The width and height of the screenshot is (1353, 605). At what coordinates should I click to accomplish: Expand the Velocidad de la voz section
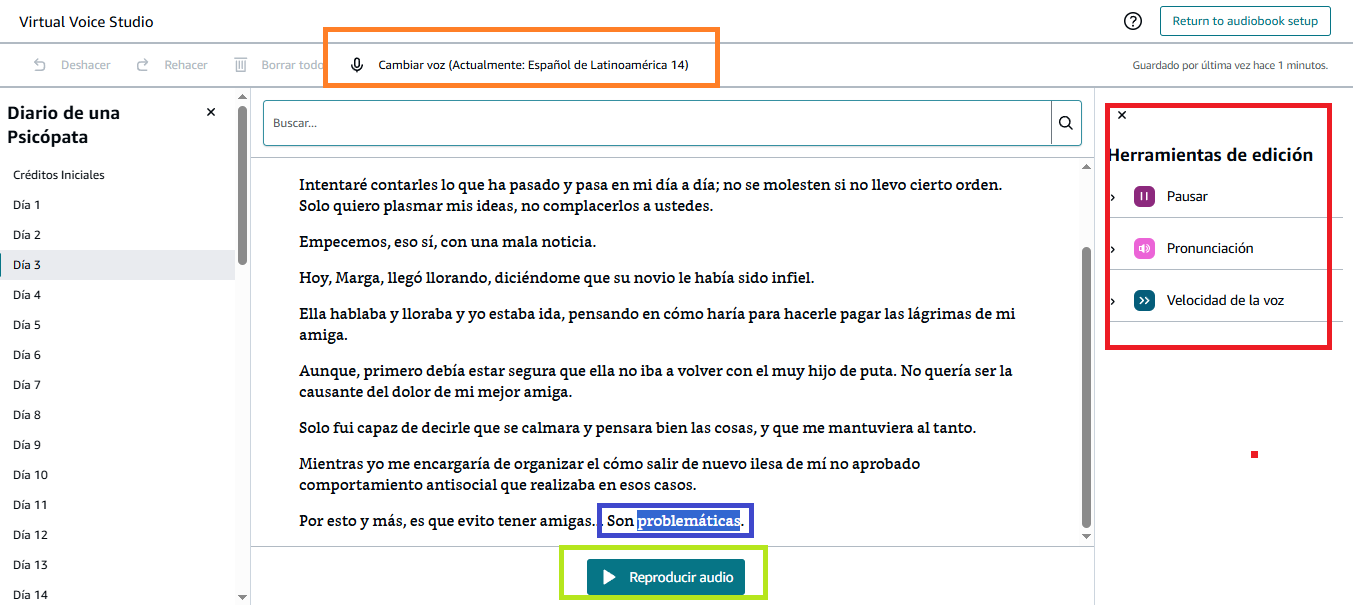(1113, 301)
